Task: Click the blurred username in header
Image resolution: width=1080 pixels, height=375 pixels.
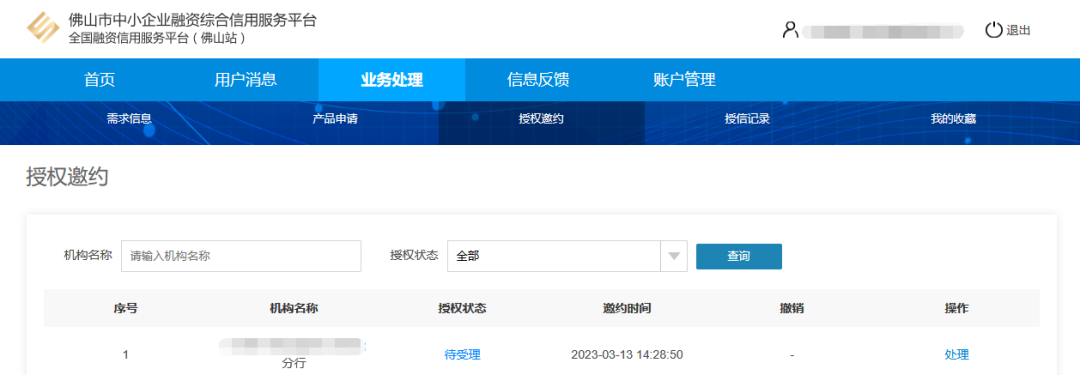Action: pyautogui.click(x=882, y=31)
